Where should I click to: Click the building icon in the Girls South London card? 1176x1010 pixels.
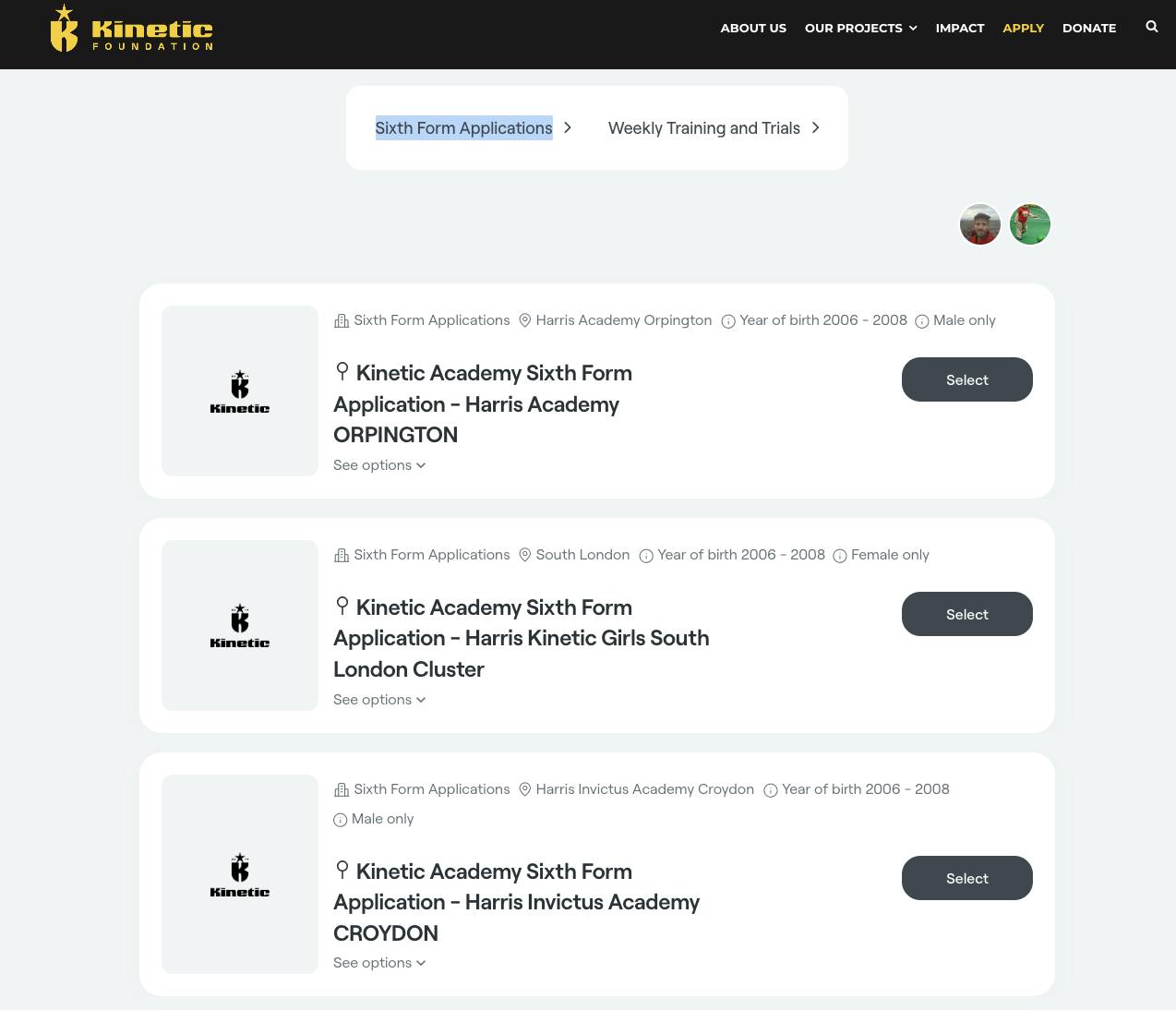pyautogui.click(x=342, y=555)
